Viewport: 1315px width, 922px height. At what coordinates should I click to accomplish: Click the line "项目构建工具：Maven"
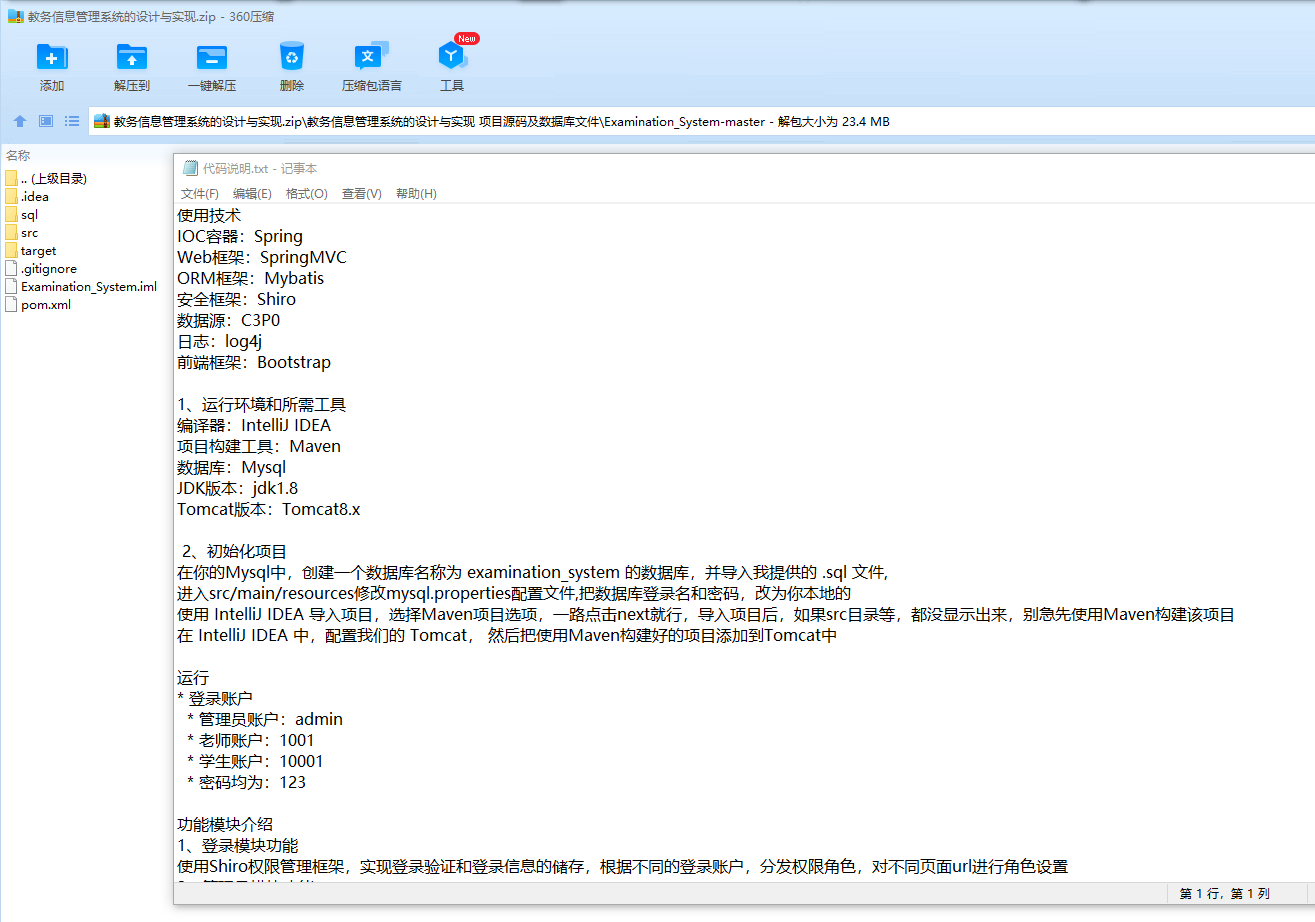(259, 446)
